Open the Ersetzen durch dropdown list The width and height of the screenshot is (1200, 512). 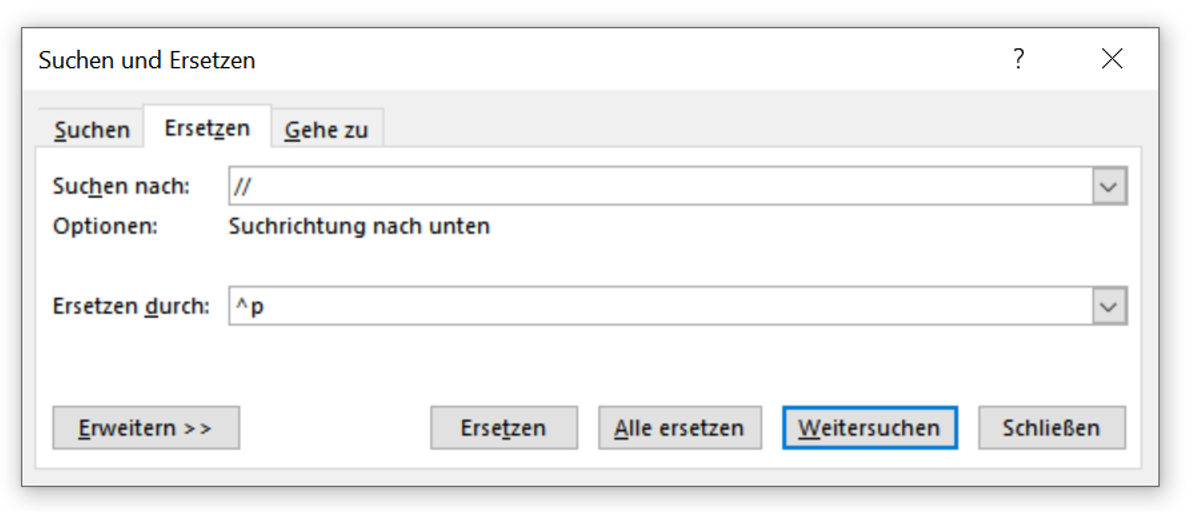[x=1109, y=307]
